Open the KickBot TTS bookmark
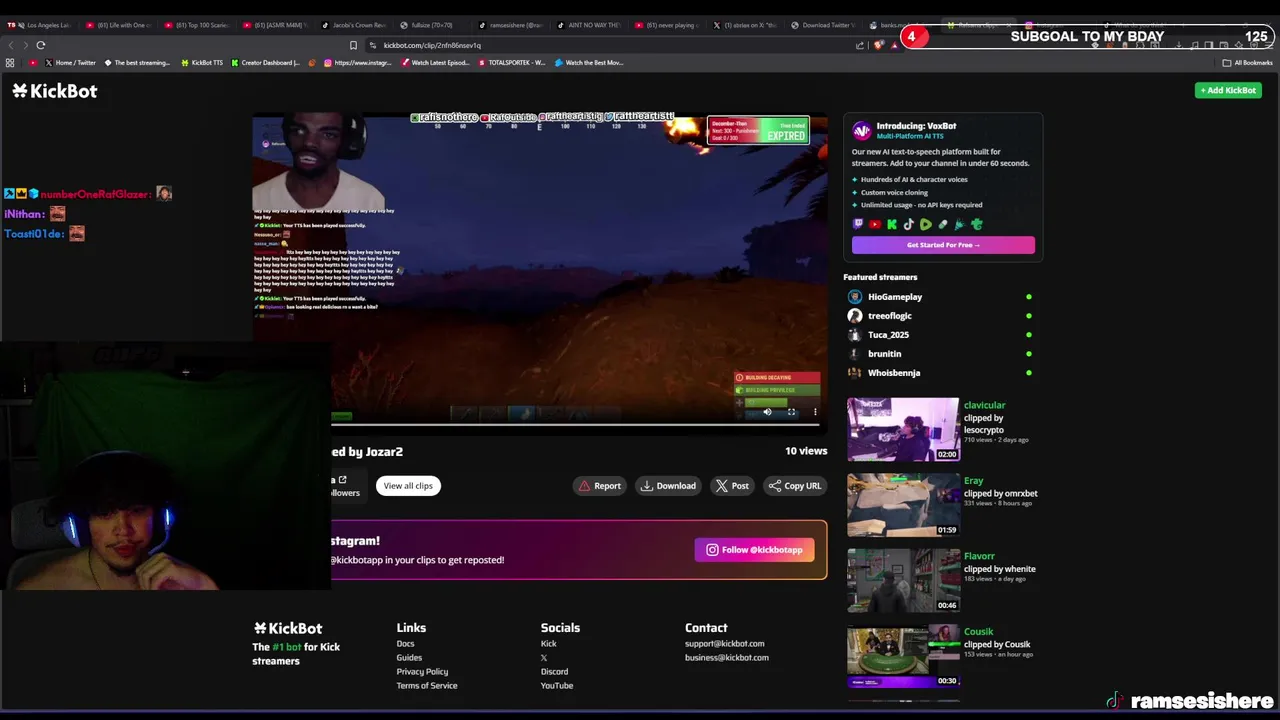Screen dimensions: 1280x720 tap(202, 63)
